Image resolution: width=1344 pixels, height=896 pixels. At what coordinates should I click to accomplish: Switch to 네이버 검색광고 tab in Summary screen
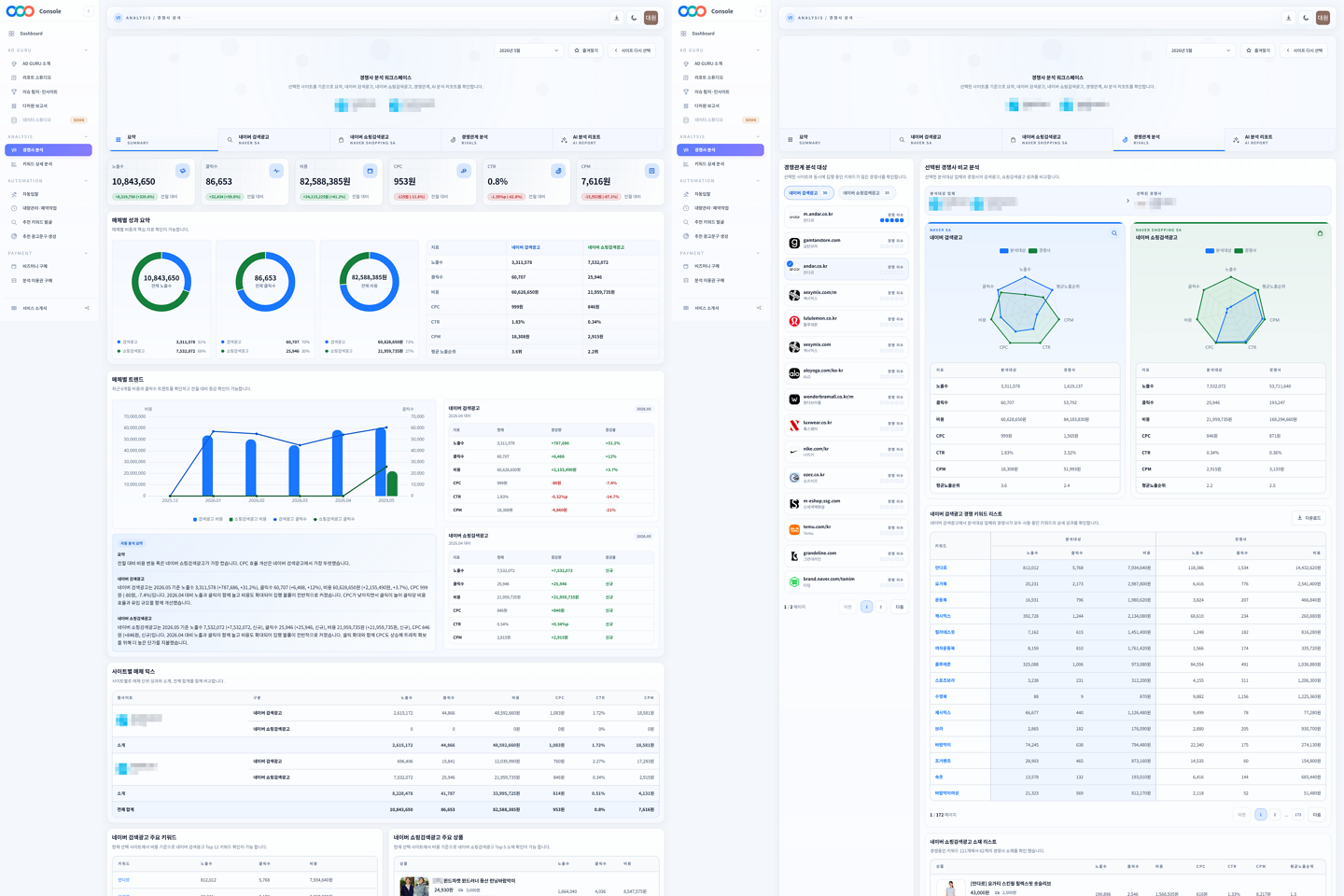(274, 140)
